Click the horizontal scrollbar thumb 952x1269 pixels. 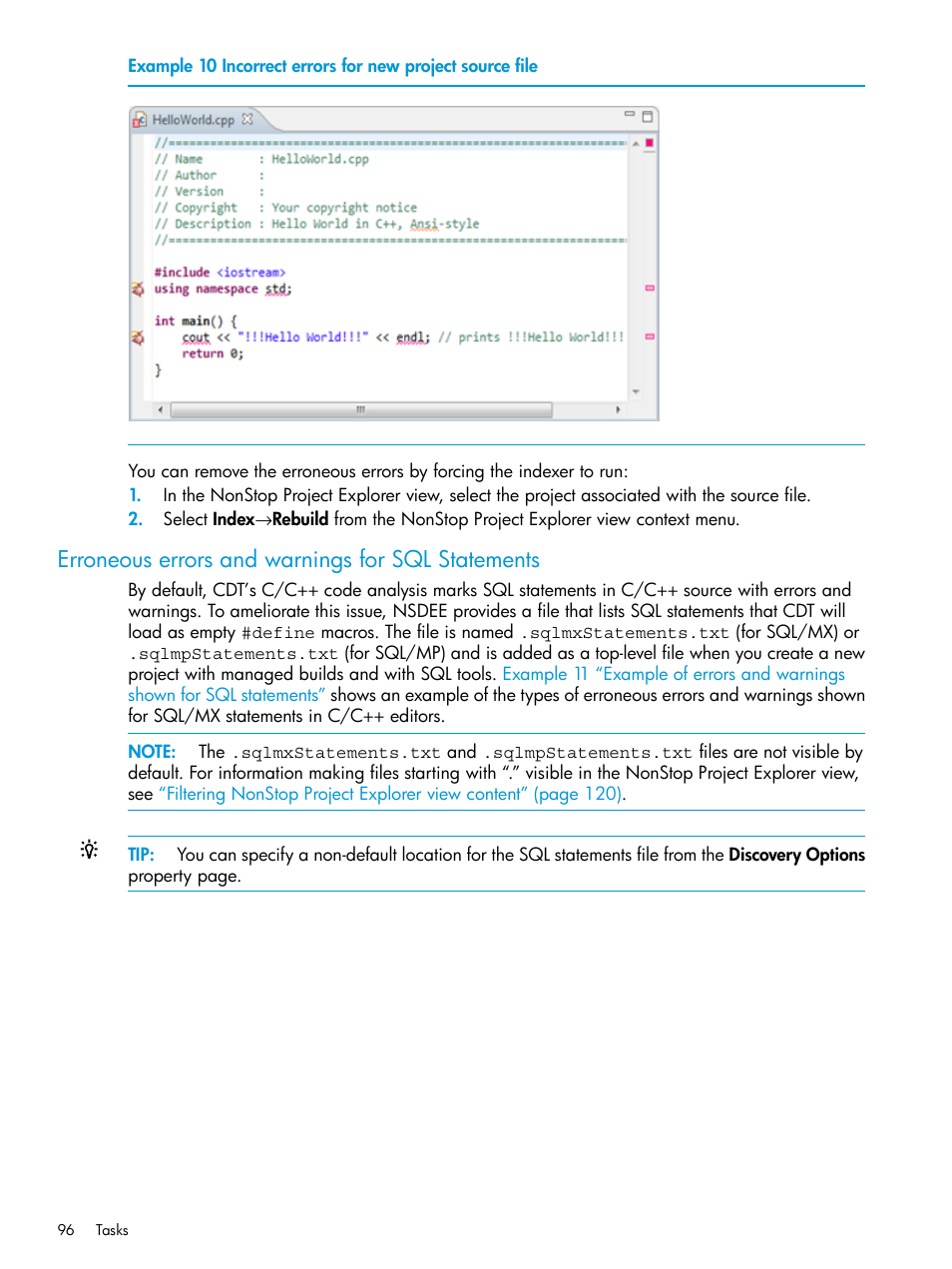pyautogui.click(x=361, y=409)
